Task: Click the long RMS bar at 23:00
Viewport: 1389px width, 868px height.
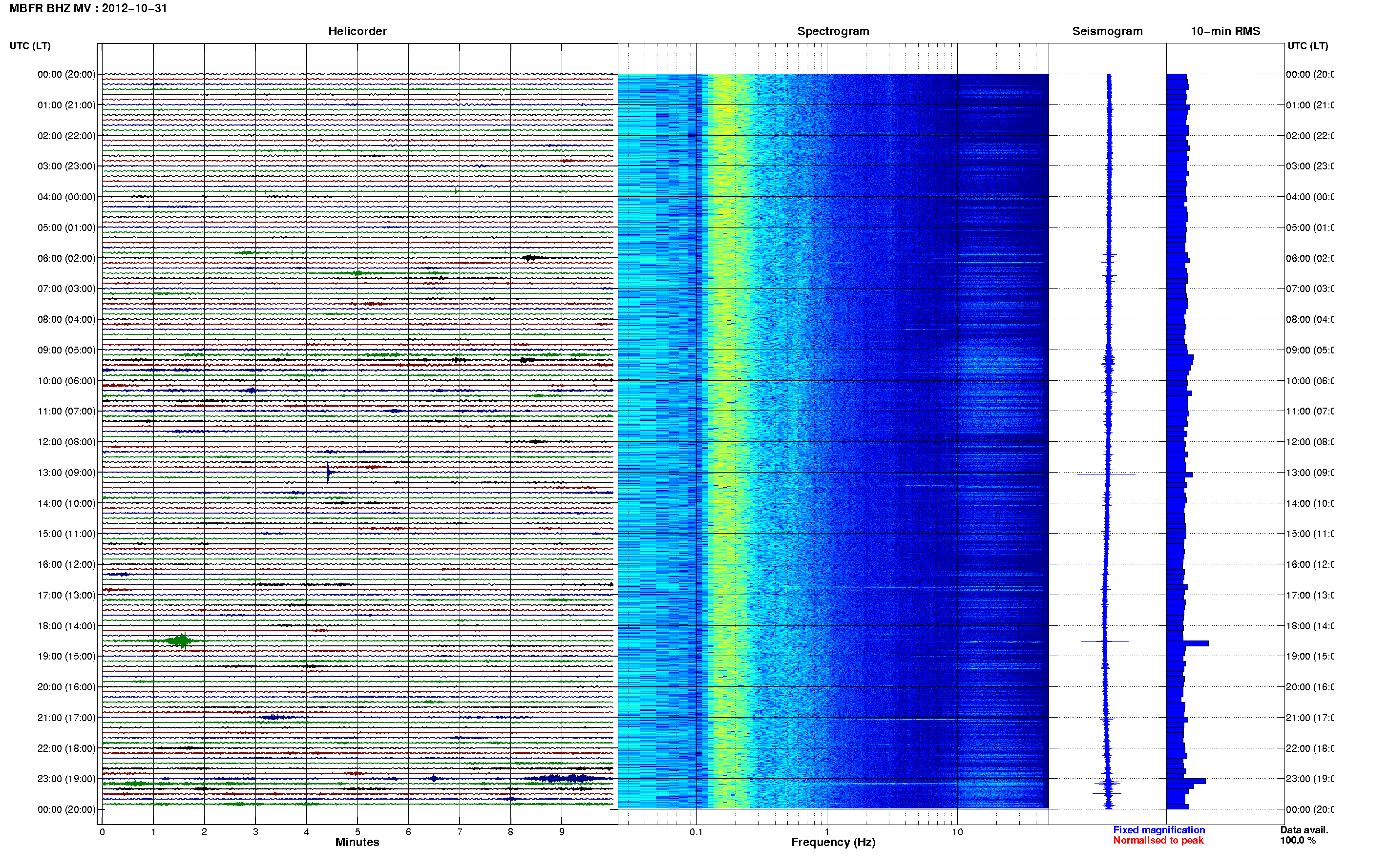Action: [x=1186, y=781]
